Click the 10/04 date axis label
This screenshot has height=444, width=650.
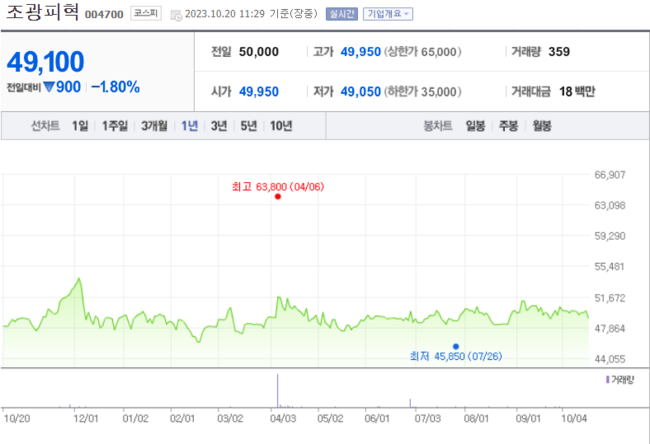click(574, 419)
